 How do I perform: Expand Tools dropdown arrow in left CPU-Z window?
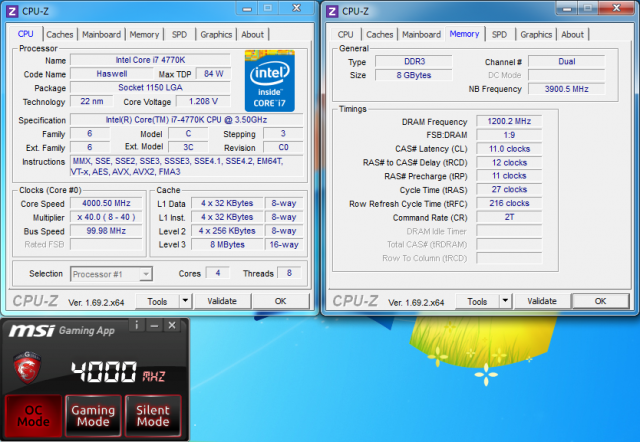click(x=185, y=301)
